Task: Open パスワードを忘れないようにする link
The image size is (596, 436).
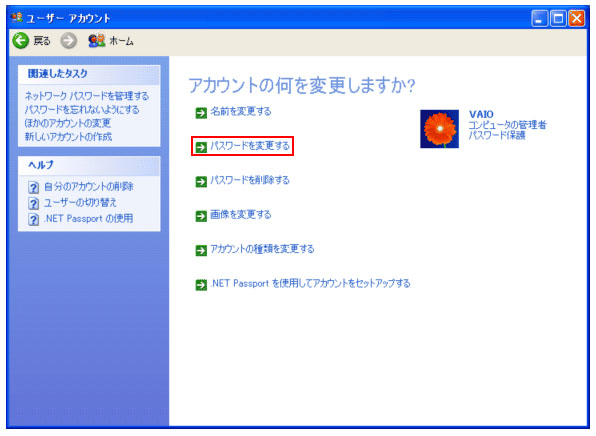Action: [82, 109]
